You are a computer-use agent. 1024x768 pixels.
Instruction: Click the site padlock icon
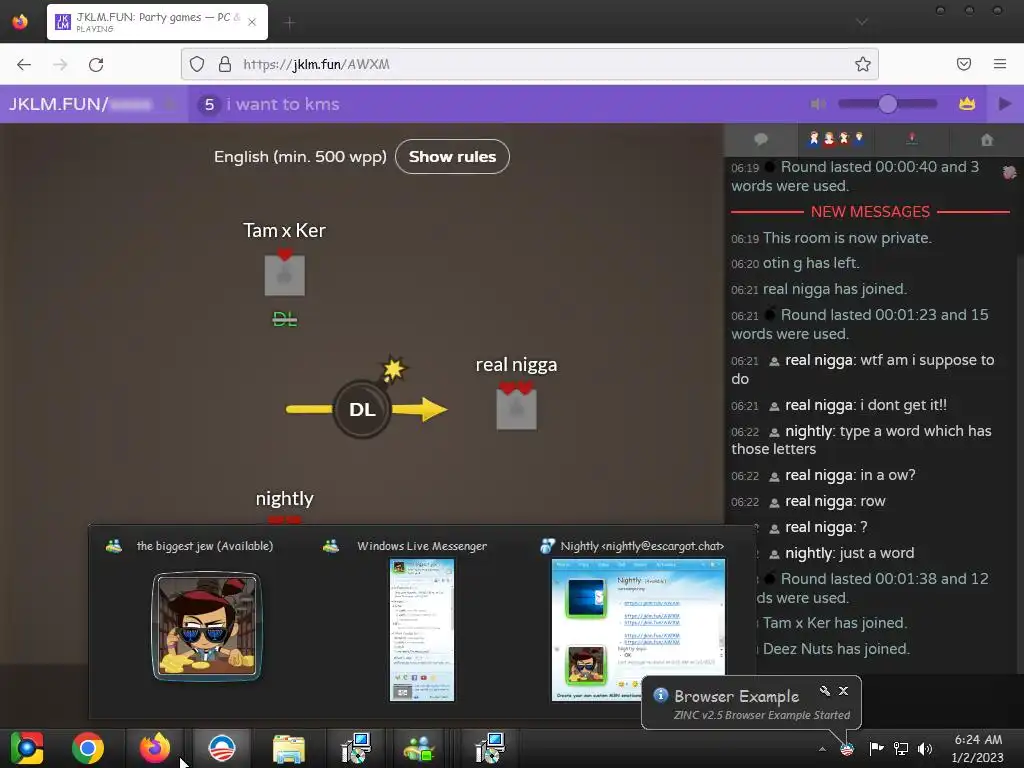(225, 64)
